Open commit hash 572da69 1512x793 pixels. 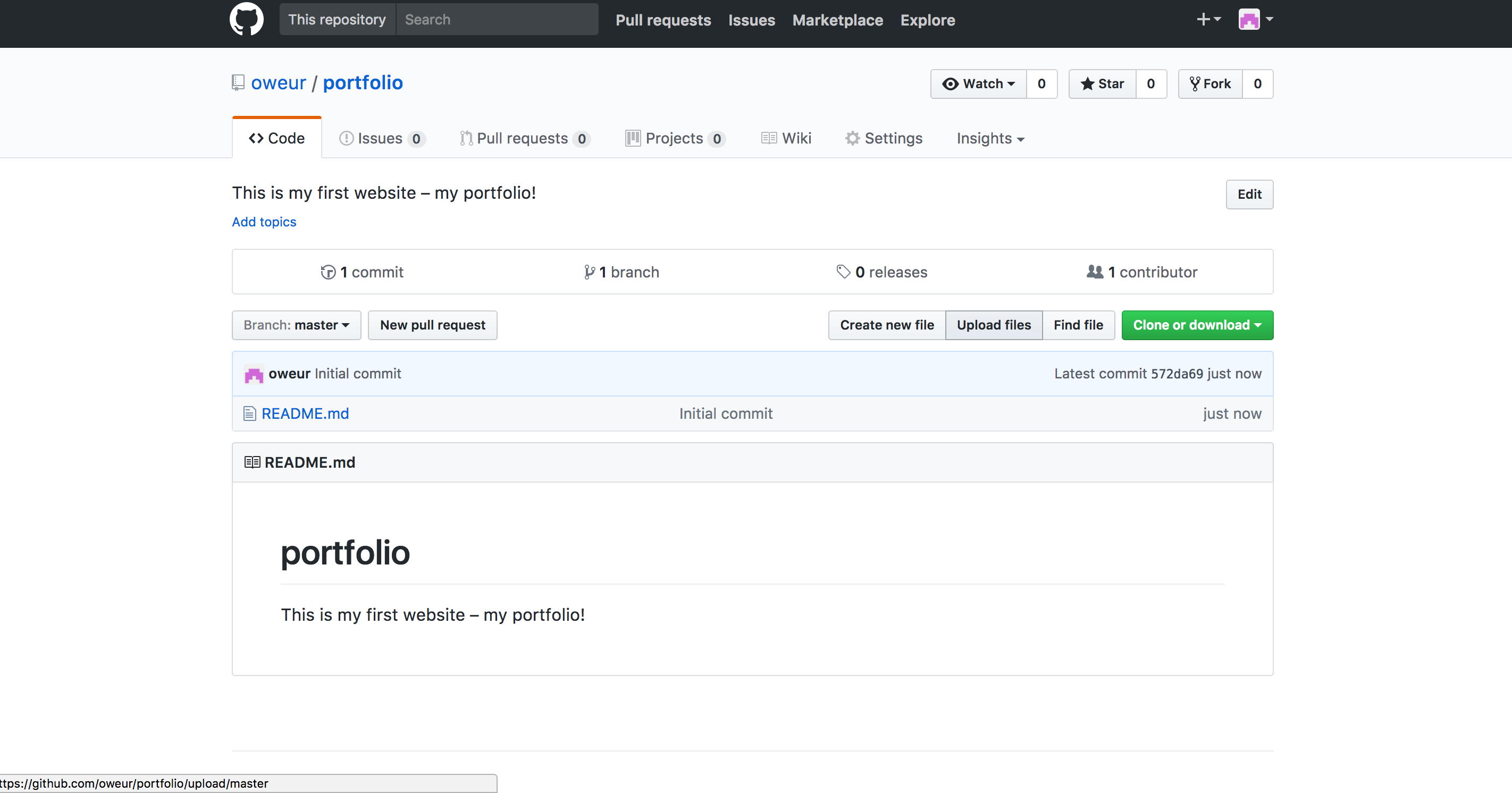(1177, 374)
